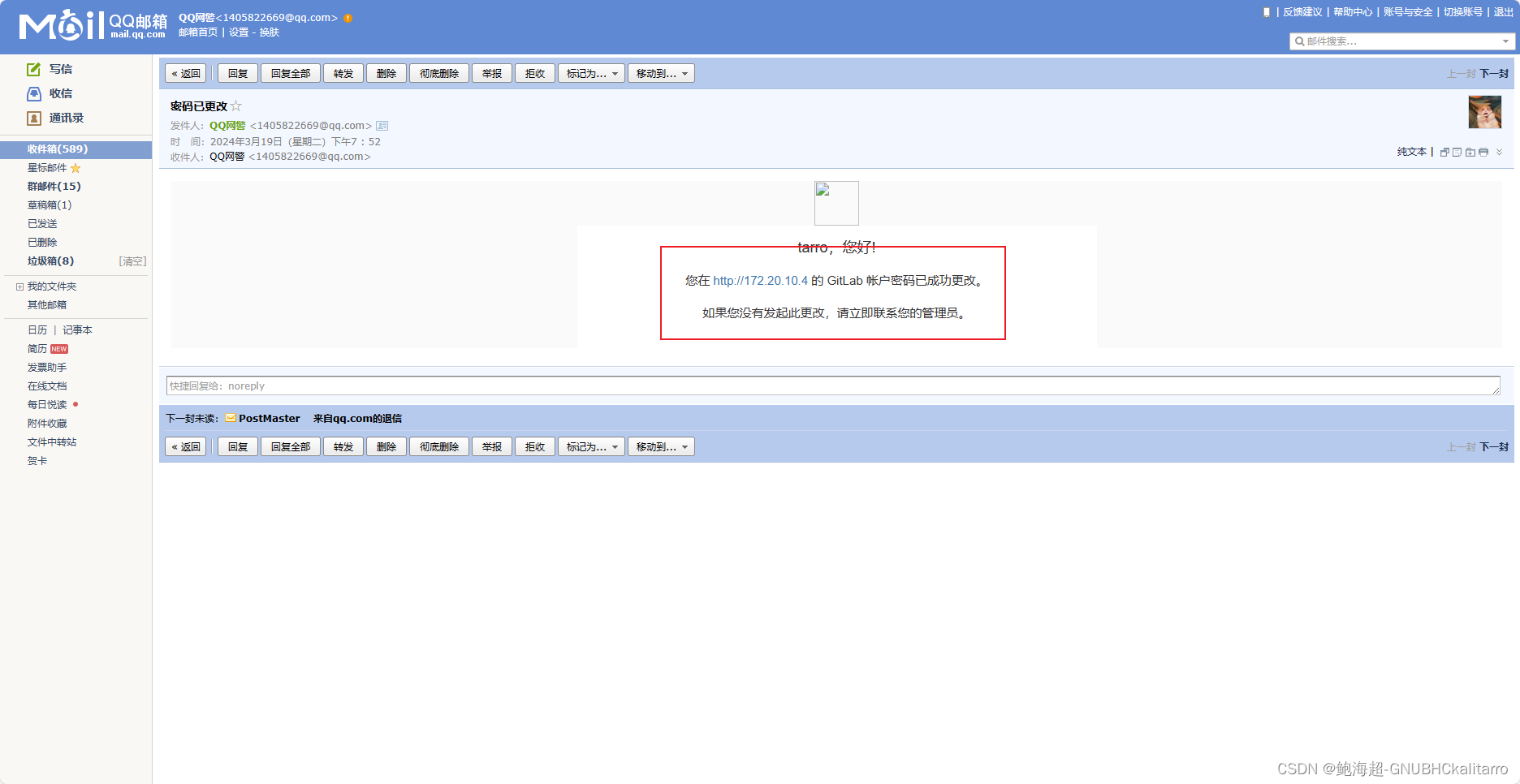Screen dimensions: 1520x784
Task: Open 简历 resume item
Action: tap(37, 349)
